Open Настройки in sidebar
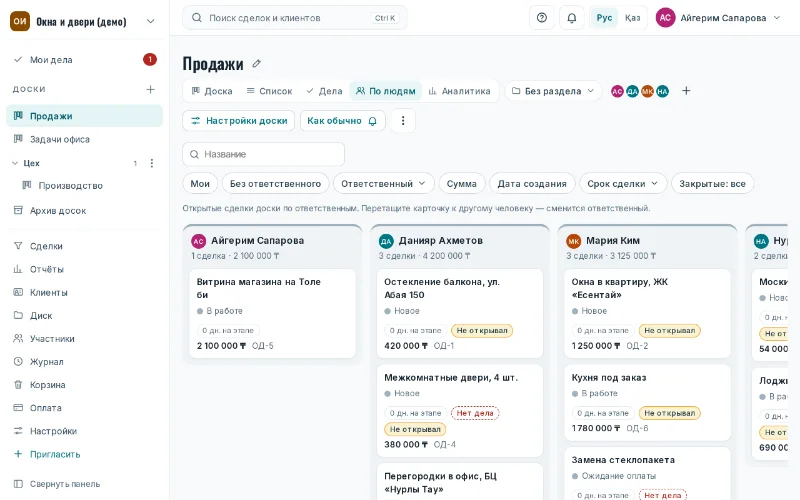800x500 pixels. tap(84, 431)
